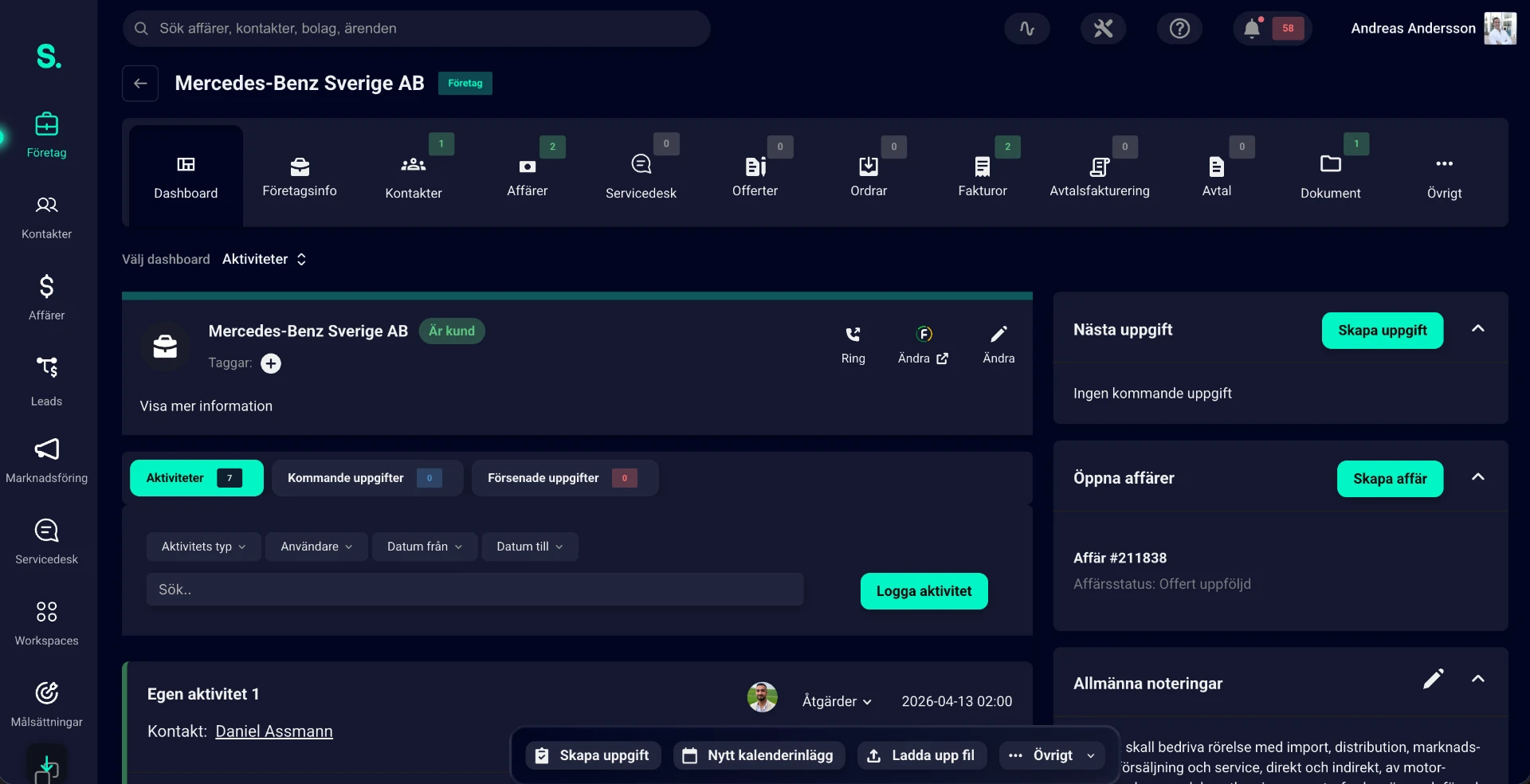The image size is (1530, 784).
Task: Open the Välj dashboard Aktiviteter selector
Action: click(x=265, y=260)
